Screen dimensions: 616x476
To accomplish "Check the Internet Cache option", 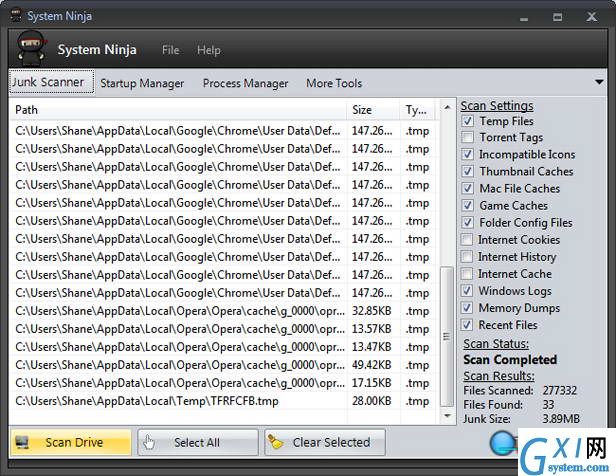I will (x=467, y=274).
